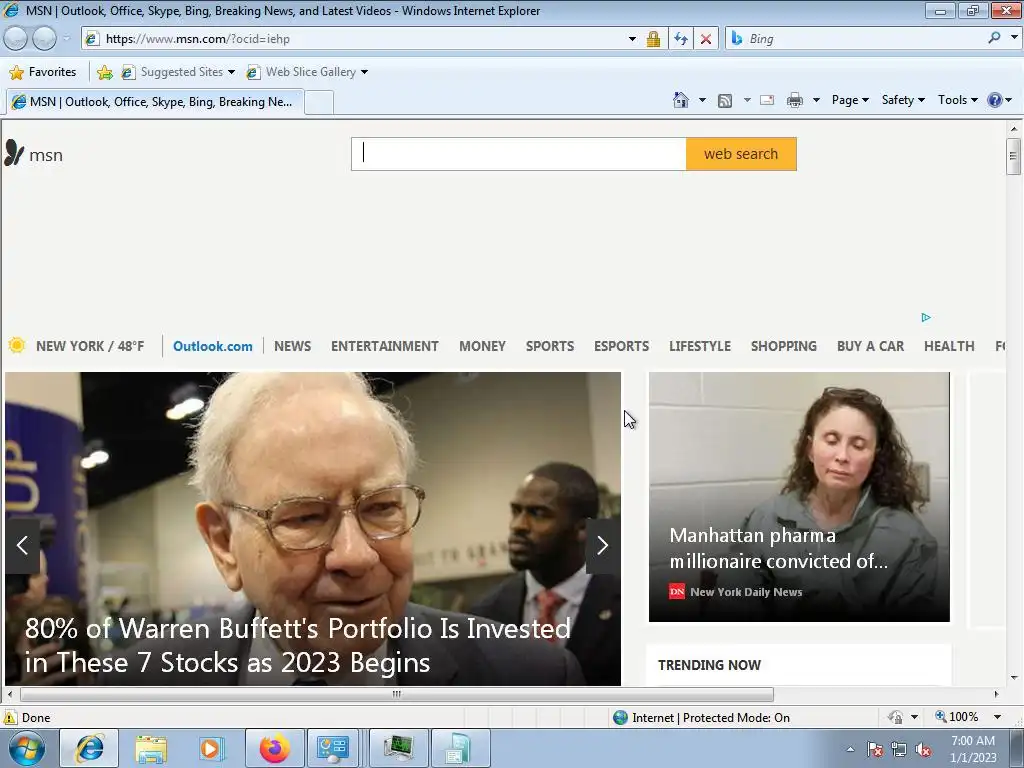Click the Back navigation button

(16, 39)
